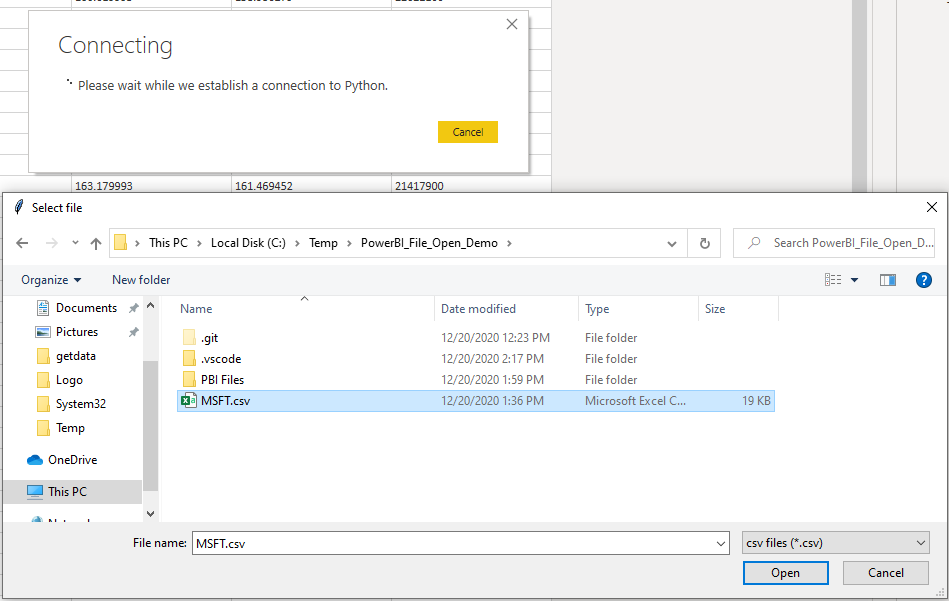Change the view layout icon
The width and height of the screenshot is (949, 601).
[833, 280]
